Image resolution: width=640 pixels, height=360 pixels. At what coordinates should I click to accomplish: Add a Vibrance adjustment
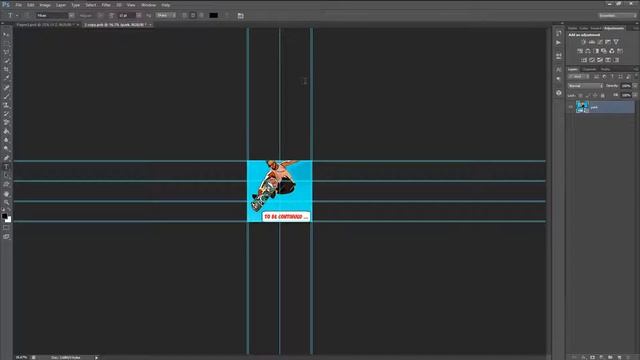point(616,42)
